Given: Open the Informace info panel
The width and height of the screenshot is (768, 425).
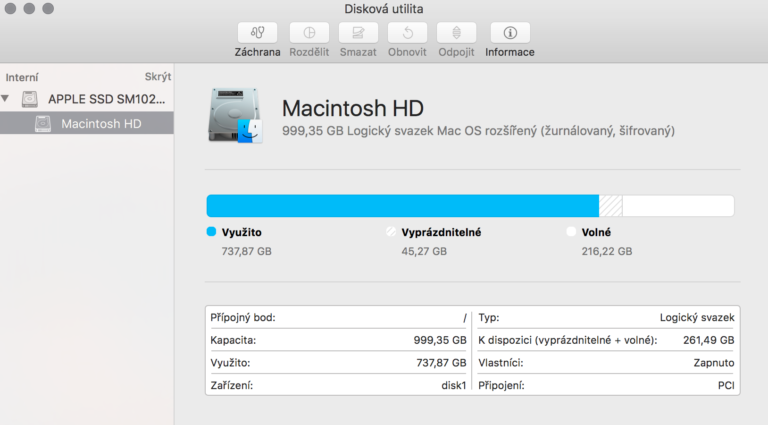Looking at the screenshot, I should click(x=510, y=33).
